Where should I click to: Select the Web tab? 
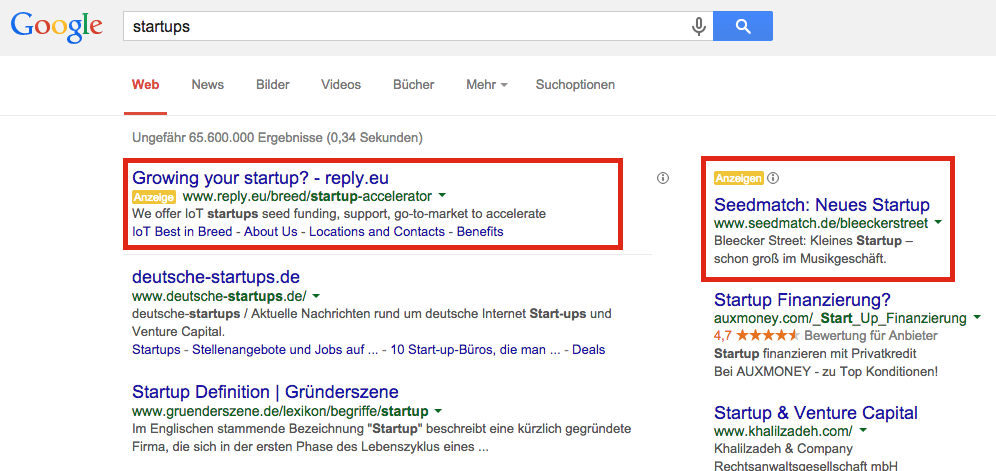[145, 85]
